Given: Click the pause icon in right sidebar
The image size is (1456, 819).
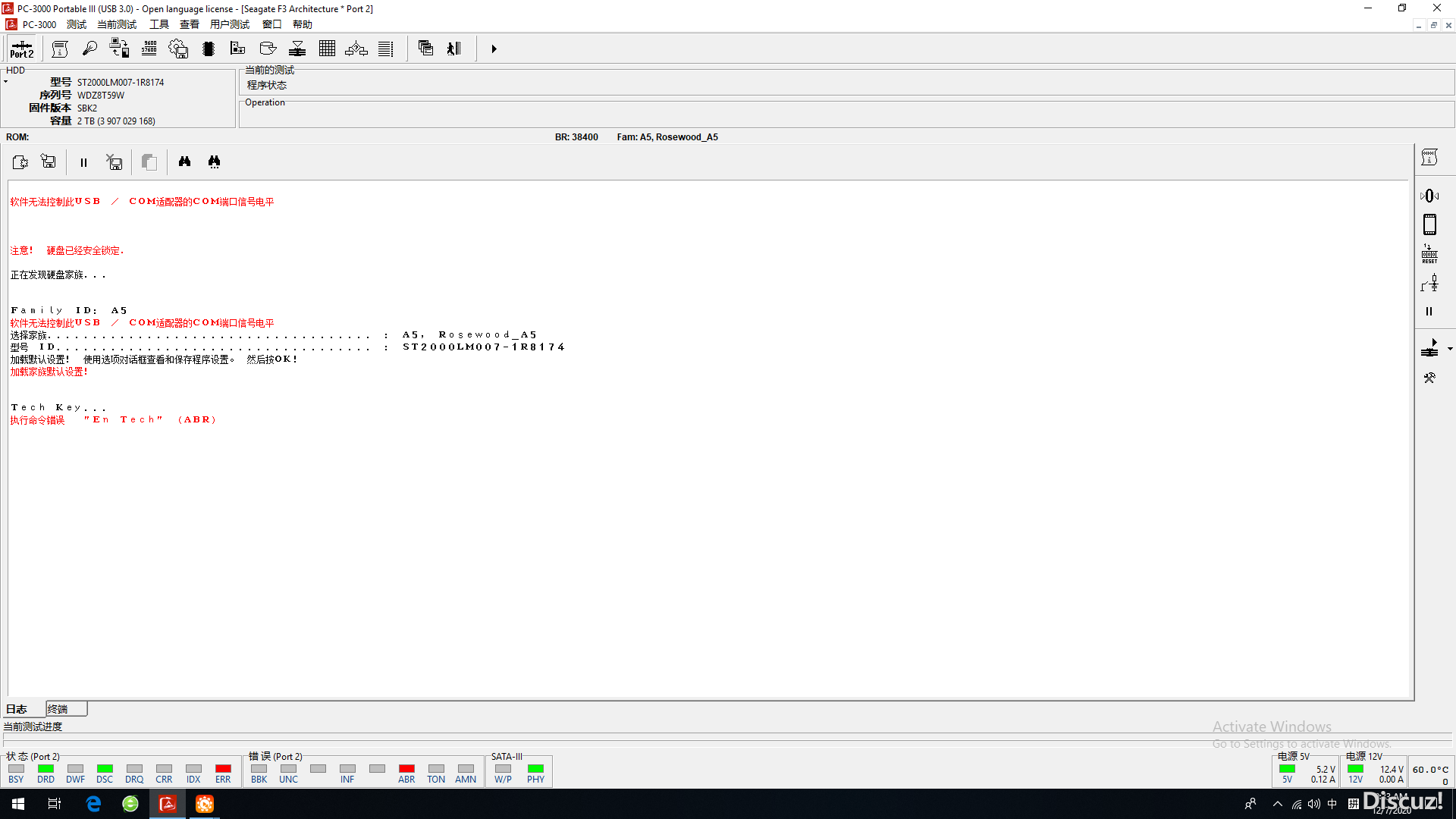Looking at the screenshot, I should click(1429, 312).
